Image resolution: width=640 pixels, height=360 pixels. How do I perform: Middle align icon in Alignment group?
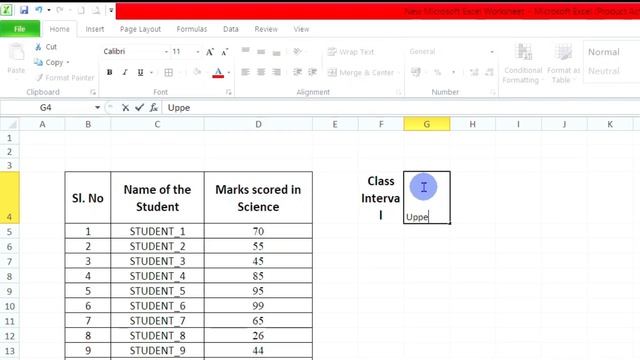point(261,51)
